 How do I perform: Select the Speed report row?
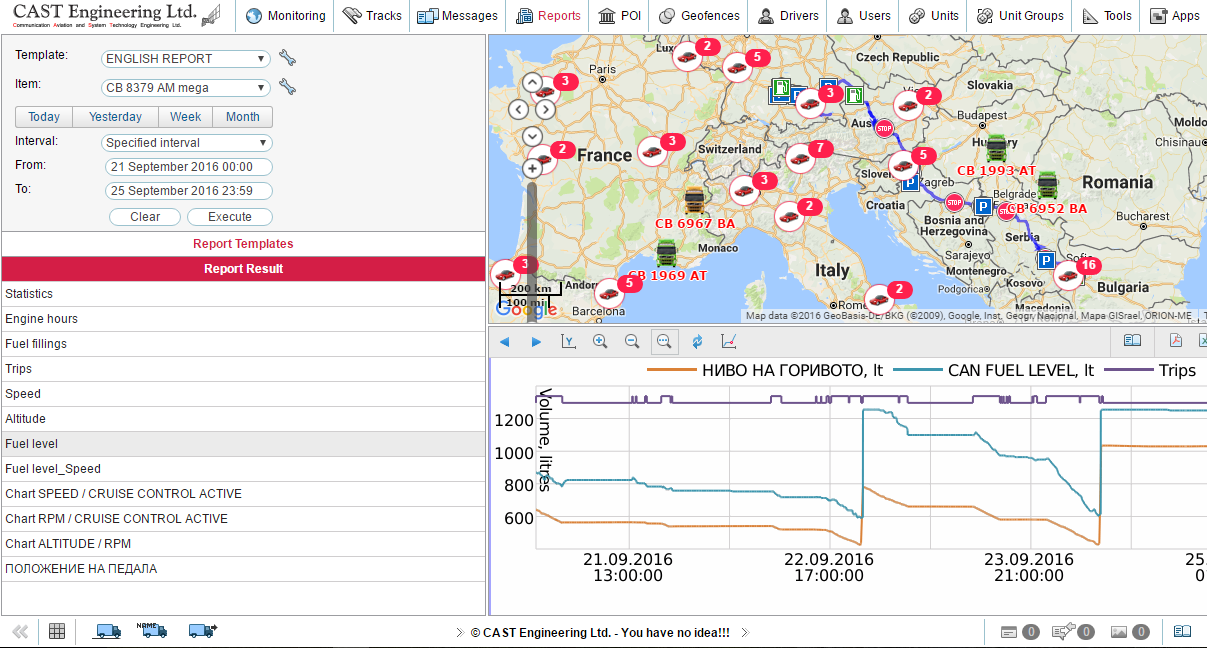[243, 394]
